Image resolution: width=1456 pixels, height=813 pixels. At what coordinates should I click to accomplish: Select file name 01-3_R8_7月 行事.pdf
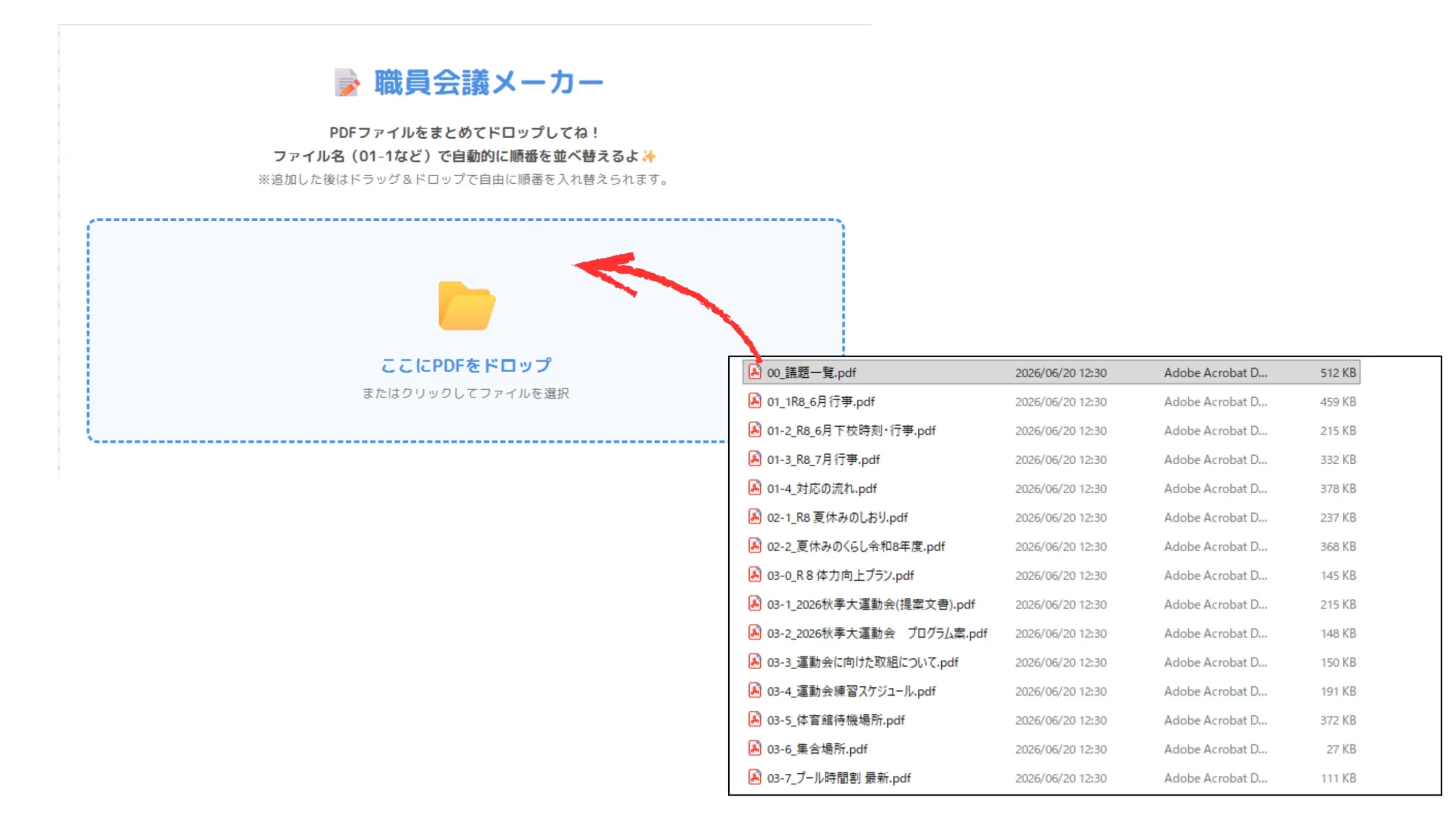(823, 460)
